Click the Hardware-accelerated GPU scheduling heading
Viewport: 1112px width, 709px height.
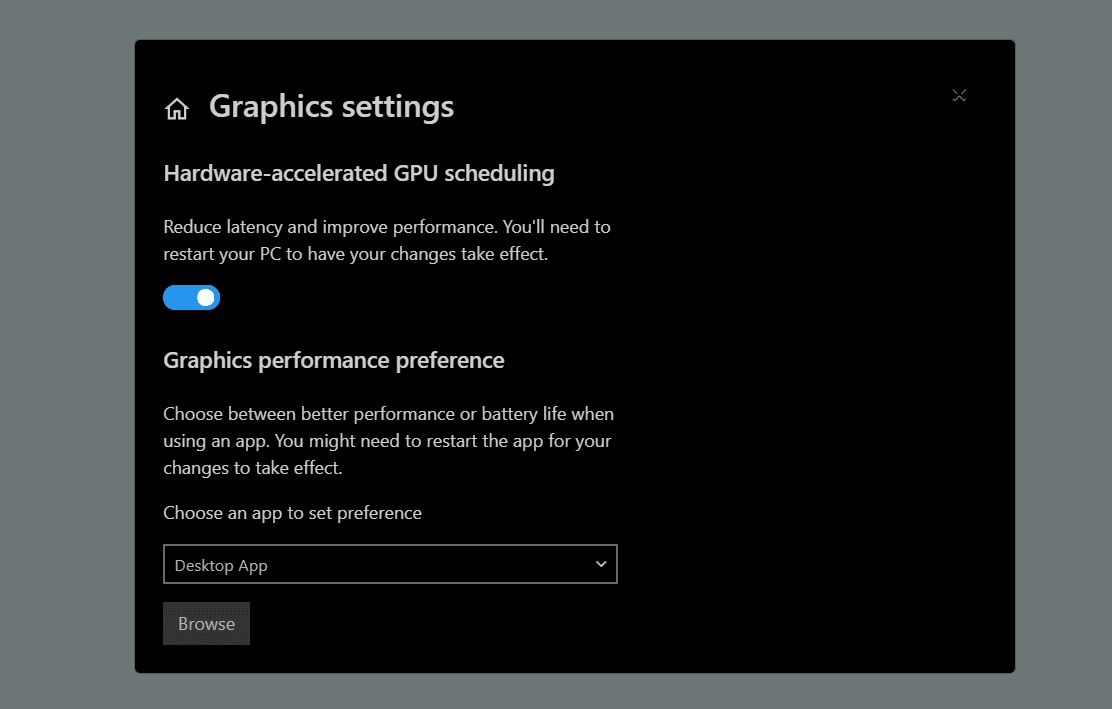[359, 173]
